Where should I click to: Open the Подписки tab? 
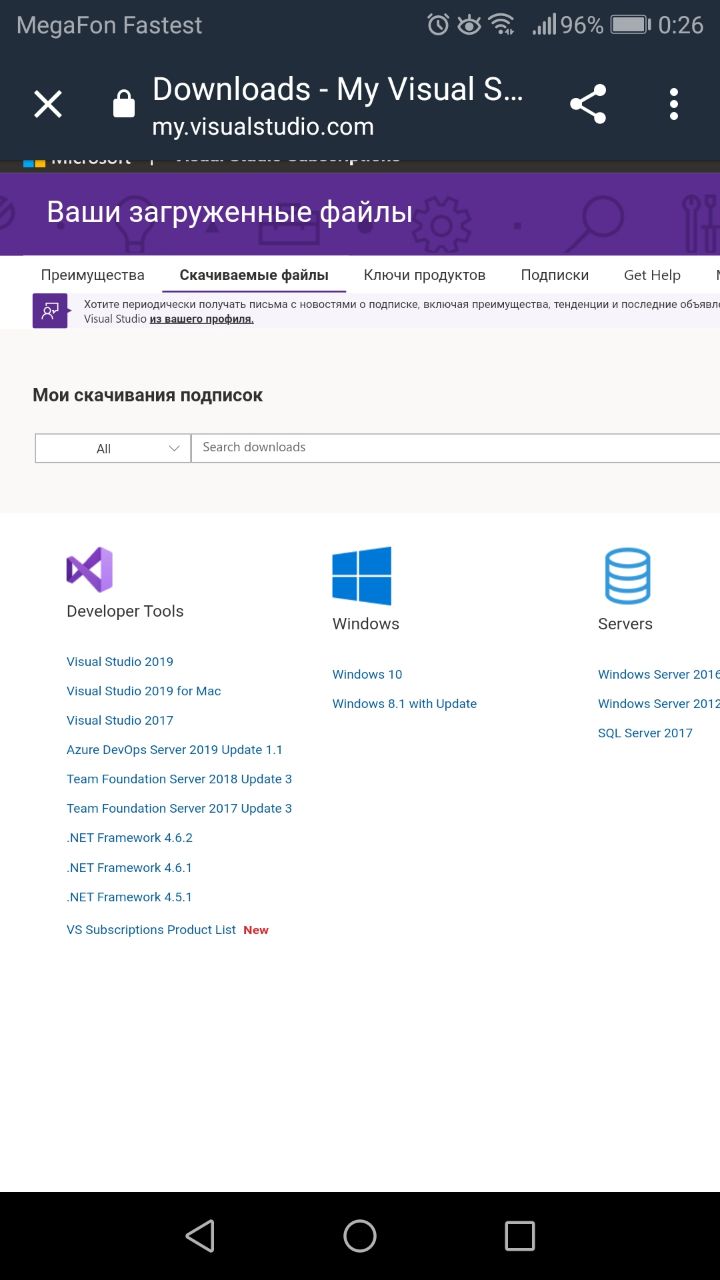point(555,275)
